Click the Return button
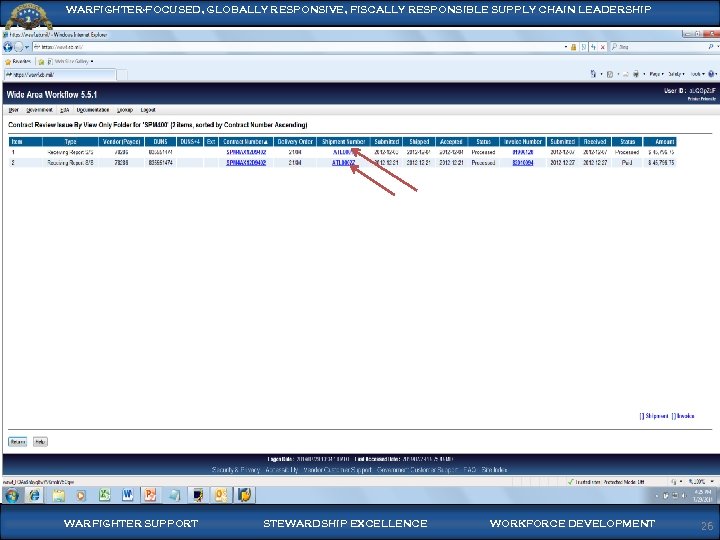Viewport: 720px width, 540px height. coord(17,442)
